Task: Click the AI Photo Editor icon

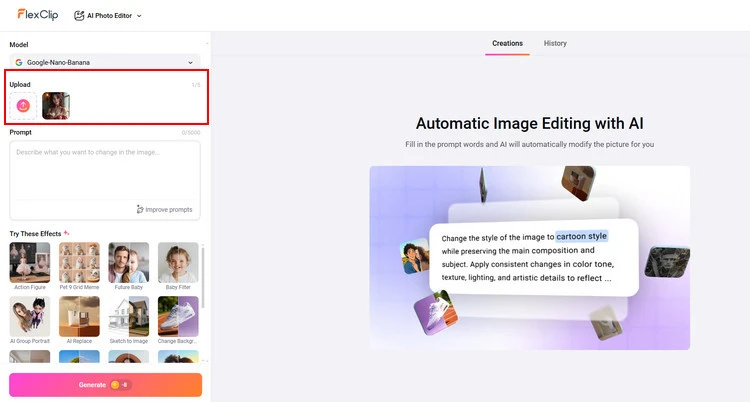Action: [79, 16]
